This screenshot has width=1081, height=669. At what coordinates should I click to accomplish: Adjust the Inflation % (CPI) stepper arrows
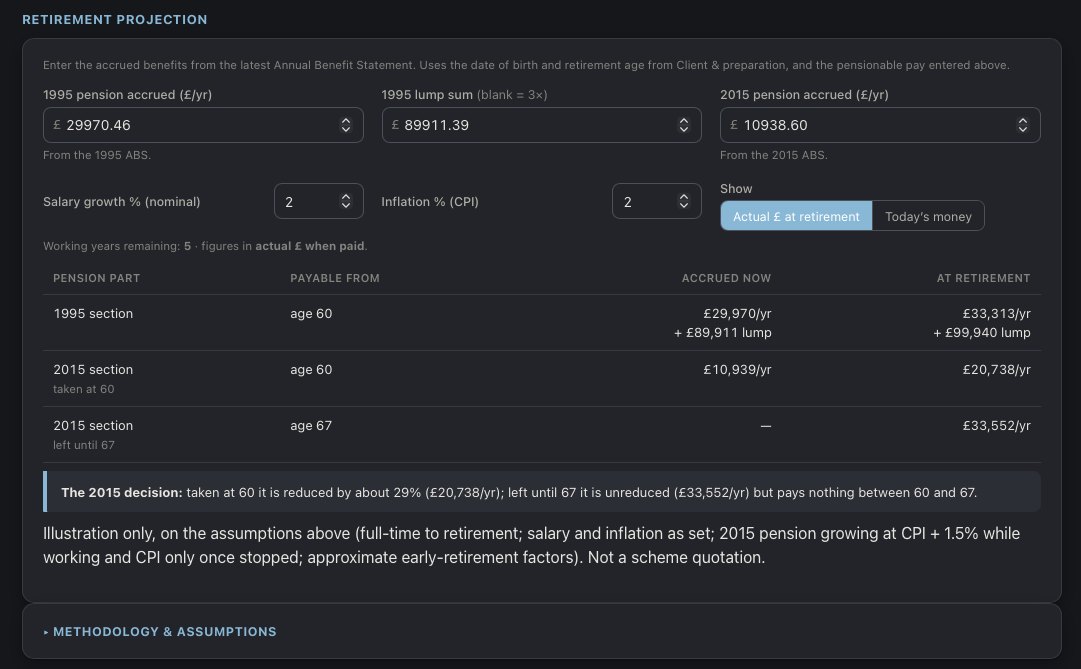(x=683, y=201)
